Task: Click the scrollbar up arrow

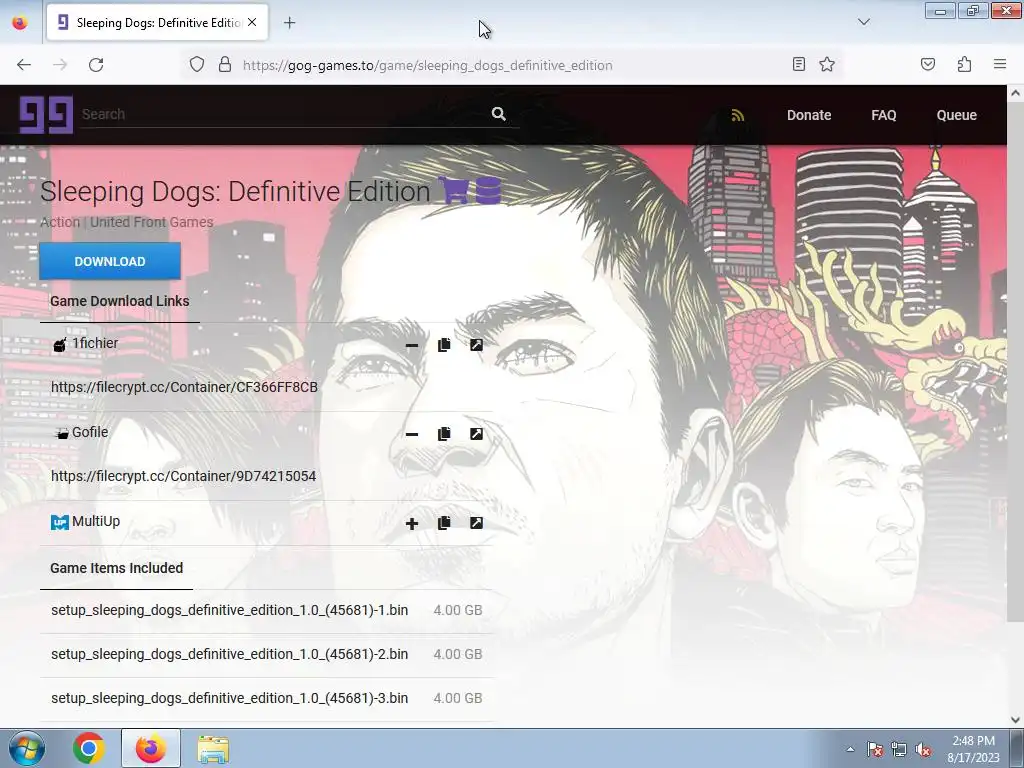Action: pyautogui.click(x=1015, y=93)
